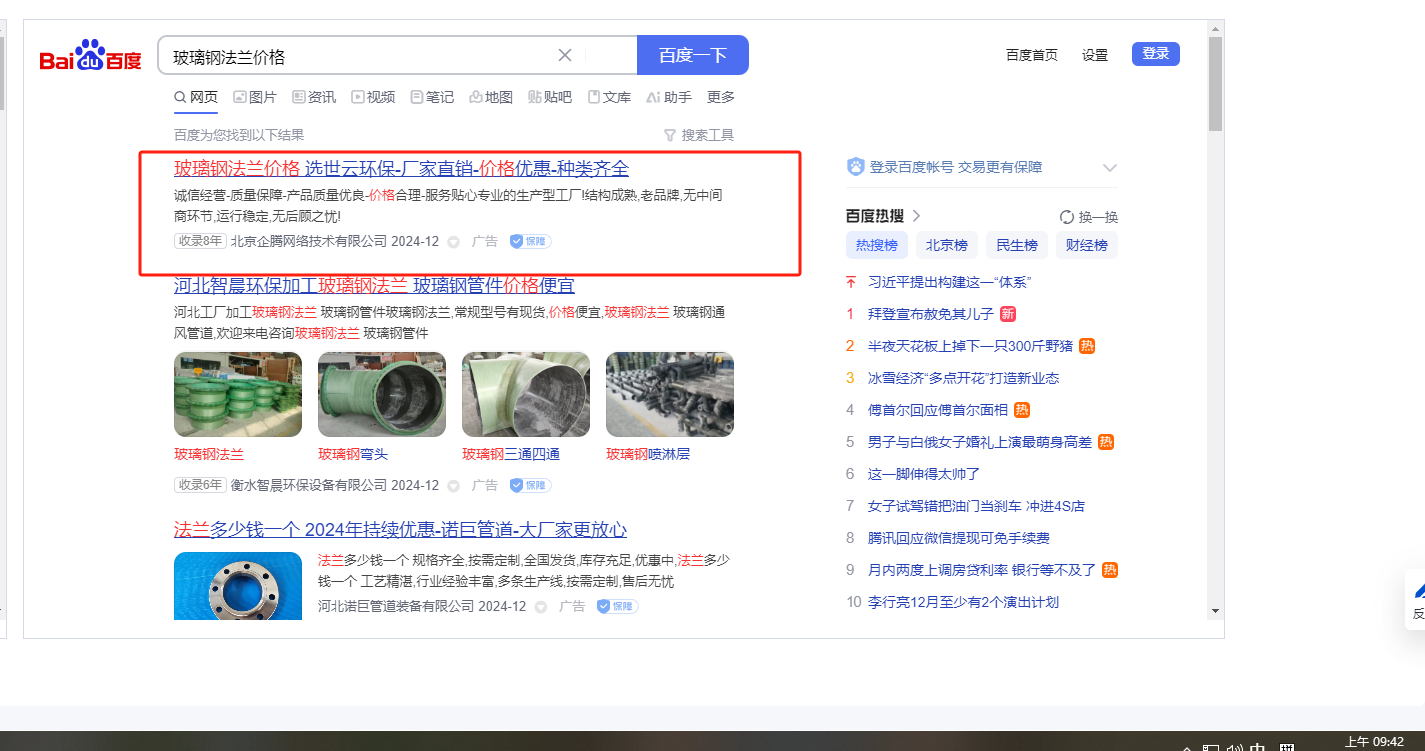Expand the 登录百度帐号 panel chevron
Image resolution: width=1425 pixels, height=751 pixels.
pos(1109,167)
